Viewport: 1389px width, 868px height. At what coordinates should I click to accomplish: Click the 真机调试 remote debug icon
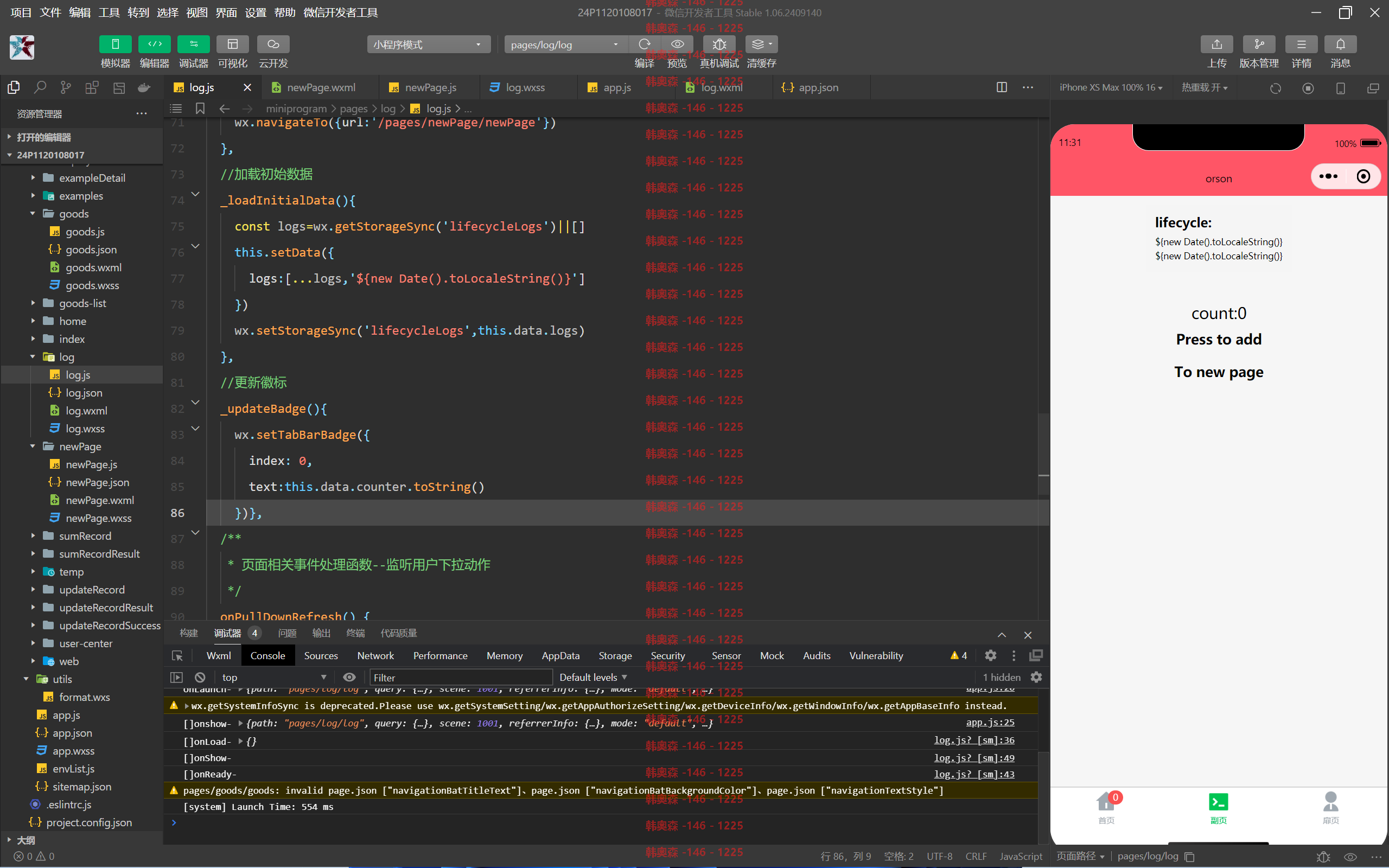(719, 44)
